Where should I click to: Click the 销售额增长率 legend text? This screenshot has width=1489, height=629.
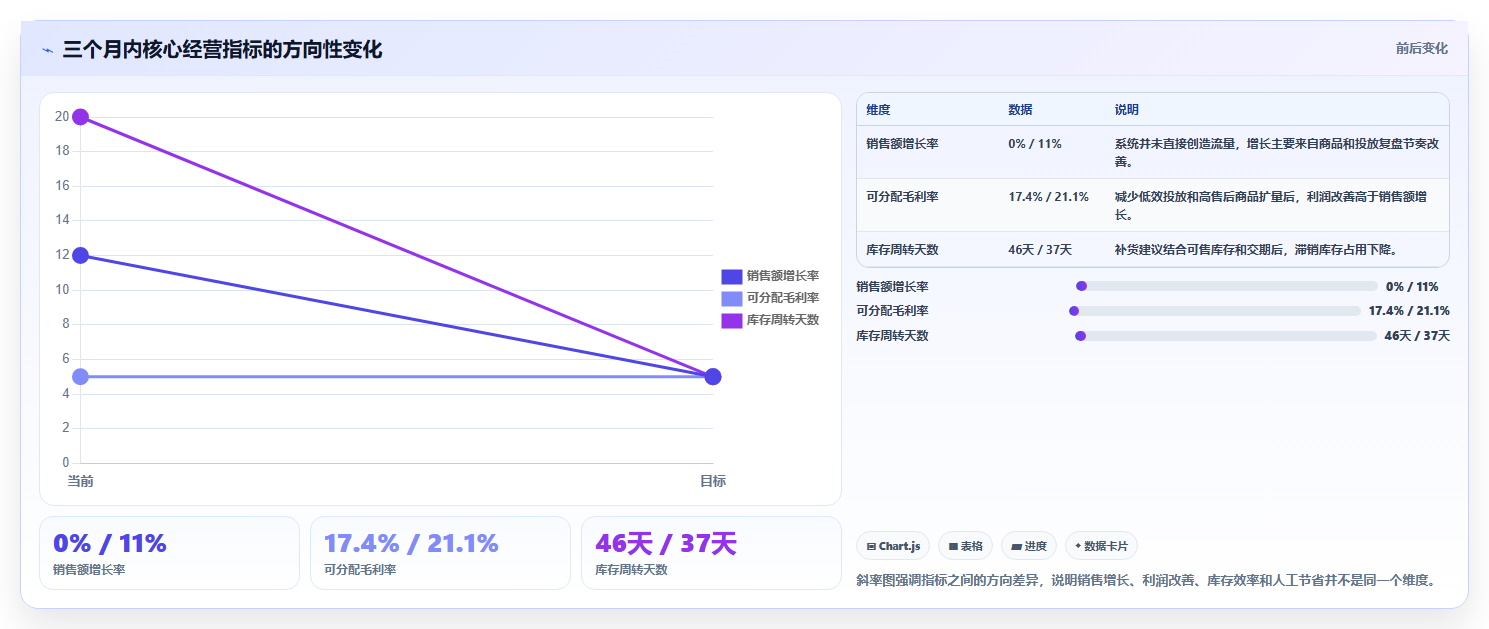(x=783, y=276)
